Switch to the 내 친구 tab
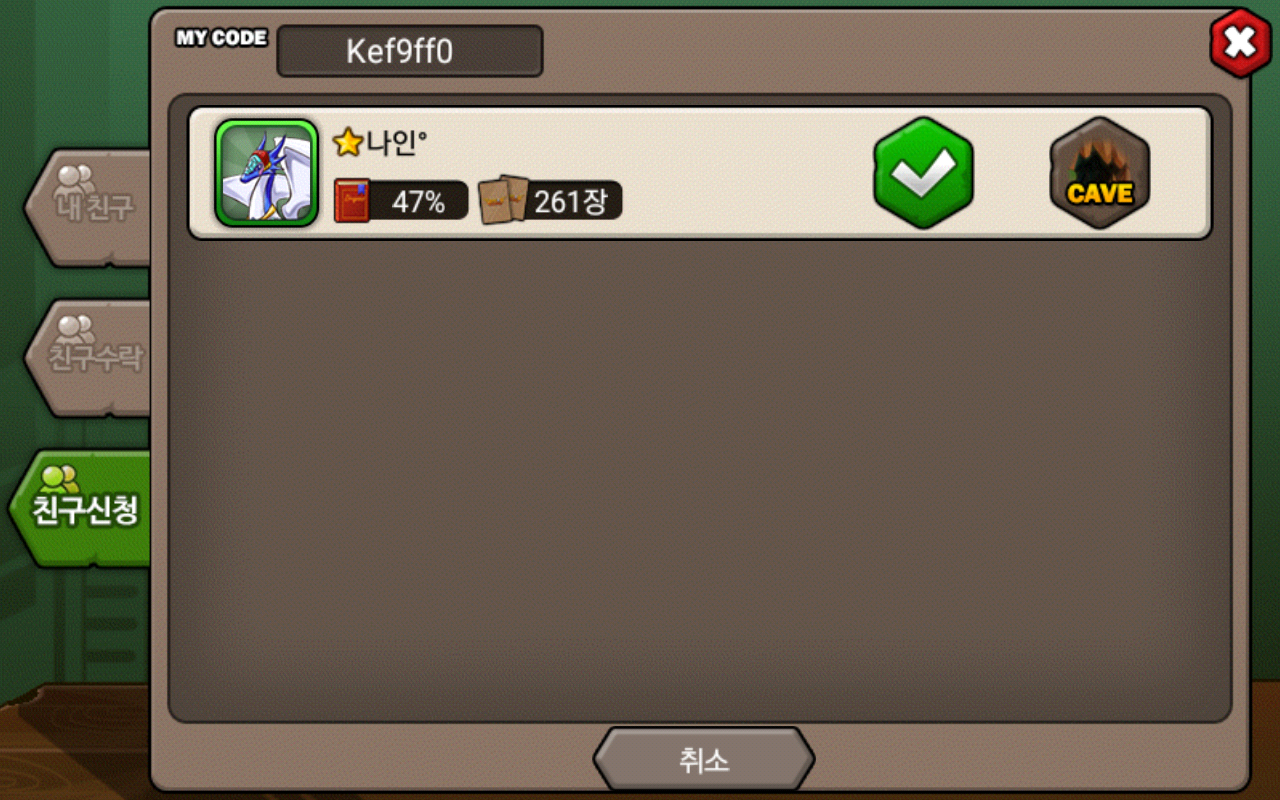This screenshot has width=1280, height=800. [88, 208]
